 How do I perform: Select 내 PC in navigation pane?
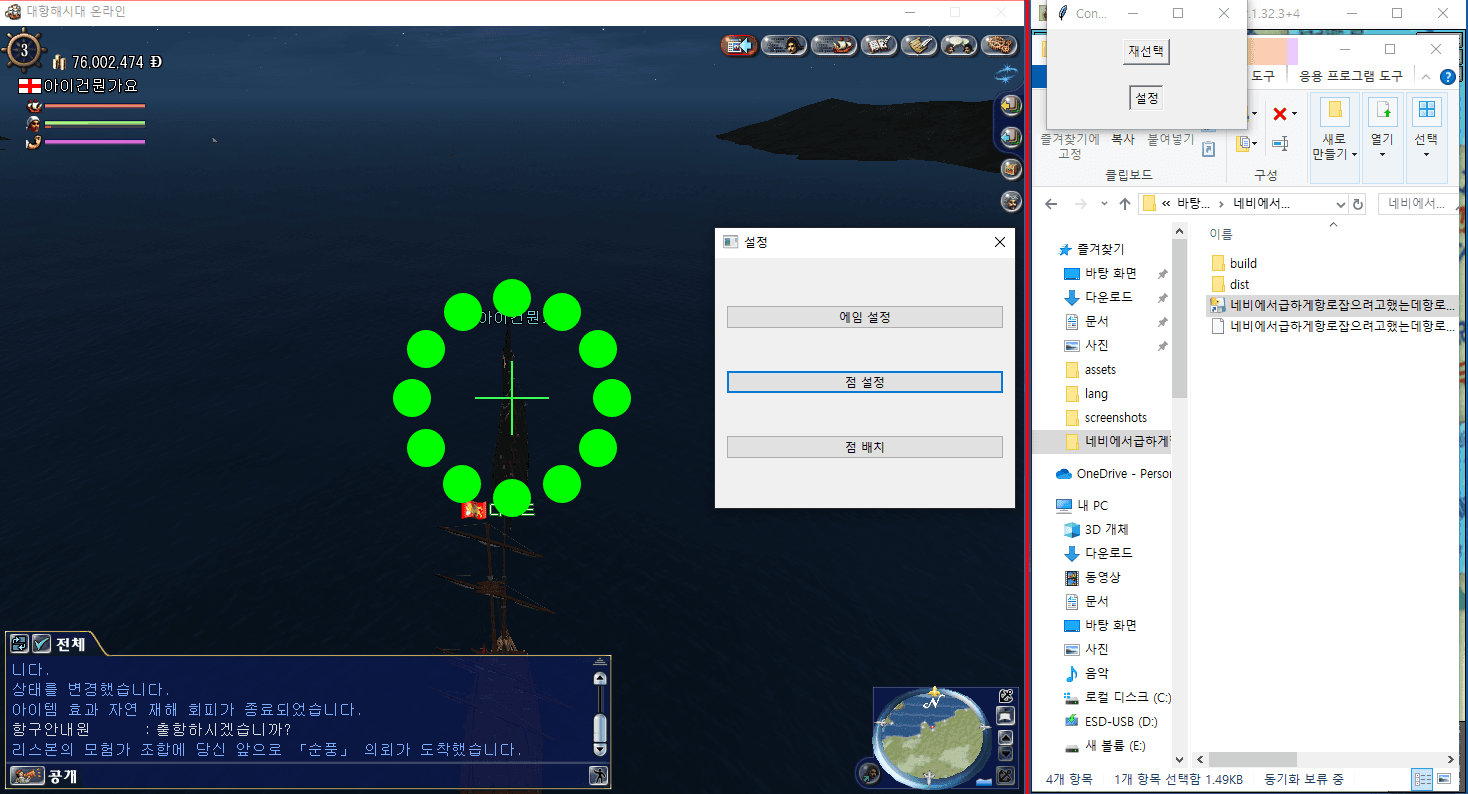click(1082, 505)
